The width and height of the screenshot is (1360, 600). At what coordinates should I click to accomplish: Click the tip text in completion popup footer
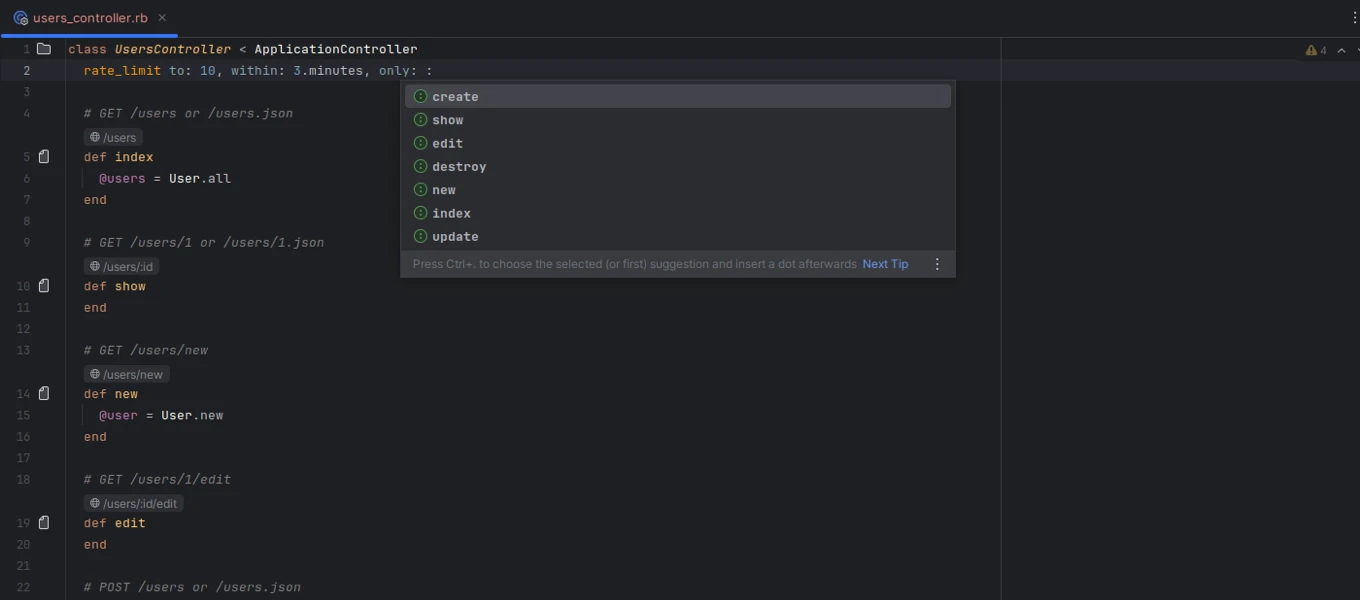(634, 264)
